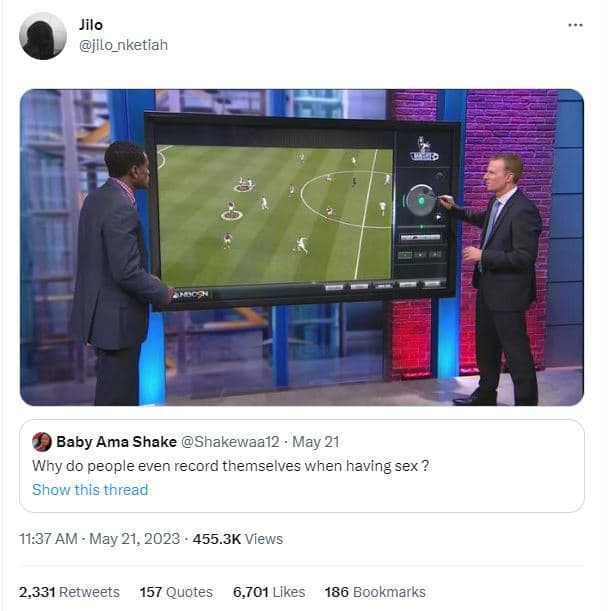Click the NBCSN logo on the studio screen
Screen dimensions: 615x611
(191, 294)
